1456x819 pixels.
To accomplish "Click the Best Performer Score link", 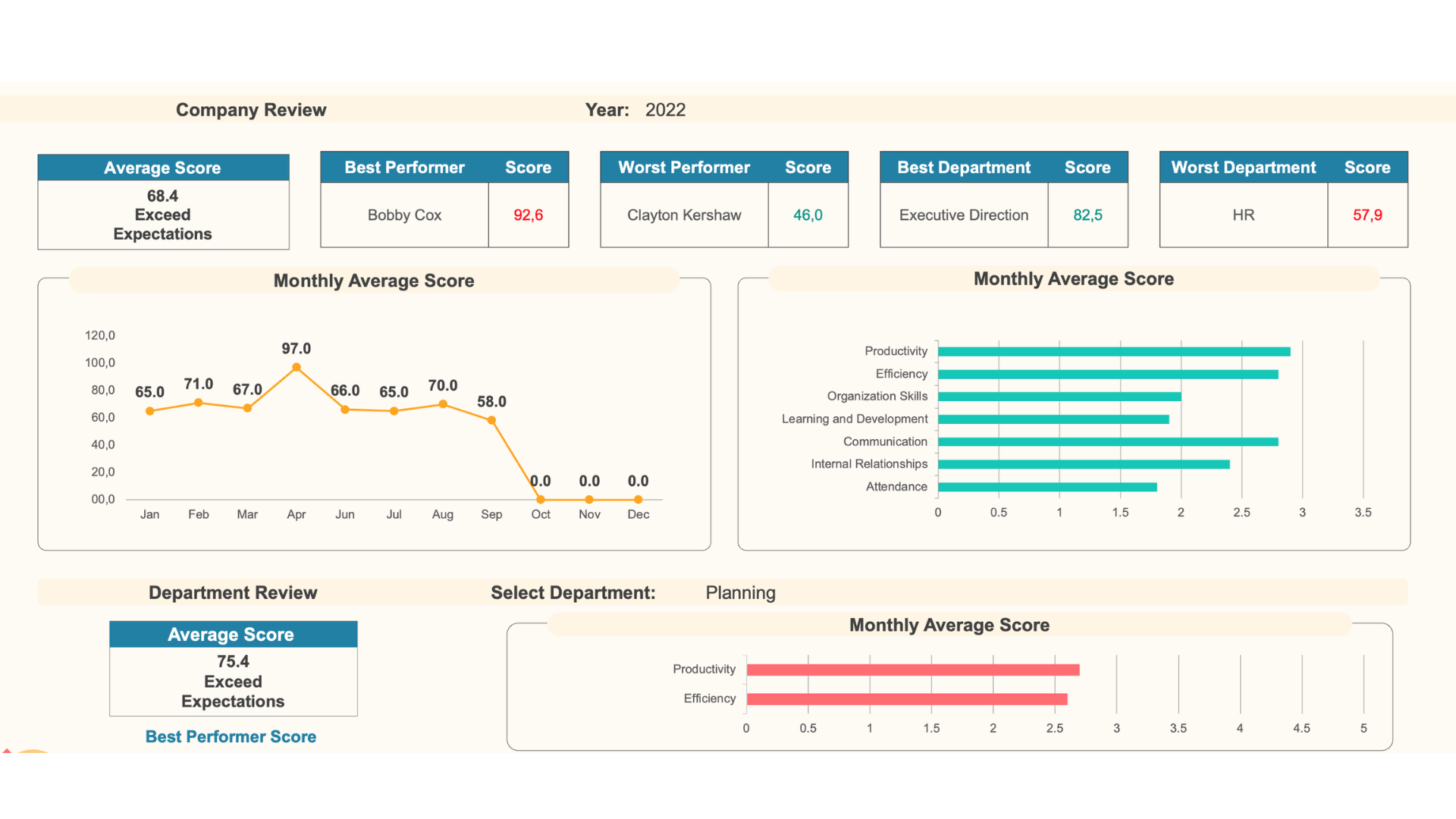I will click(x=231, y=737).
